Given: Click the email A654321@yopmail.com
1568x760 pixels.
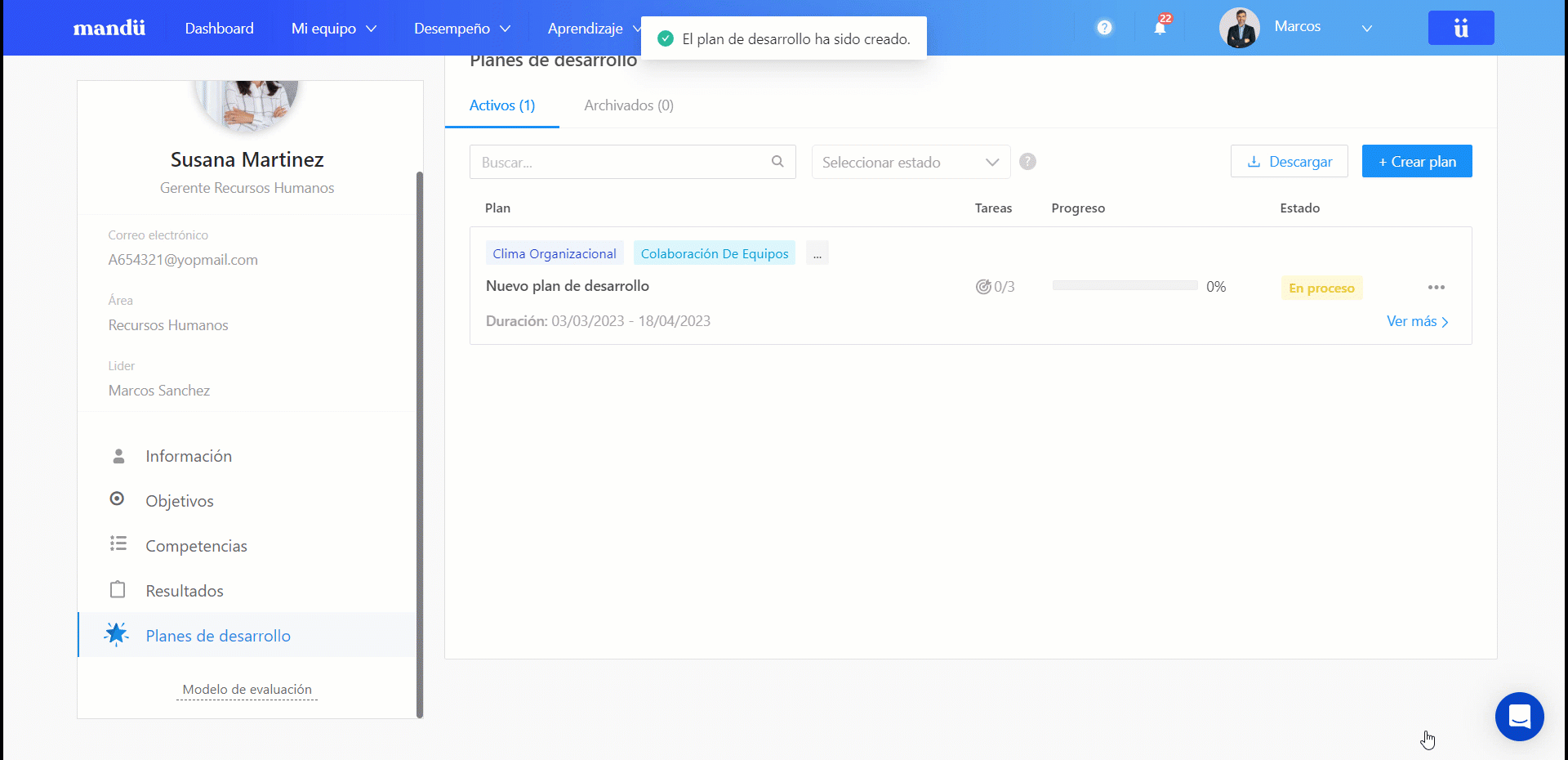Looking at the screenshot, I should [x=183, y=260].
